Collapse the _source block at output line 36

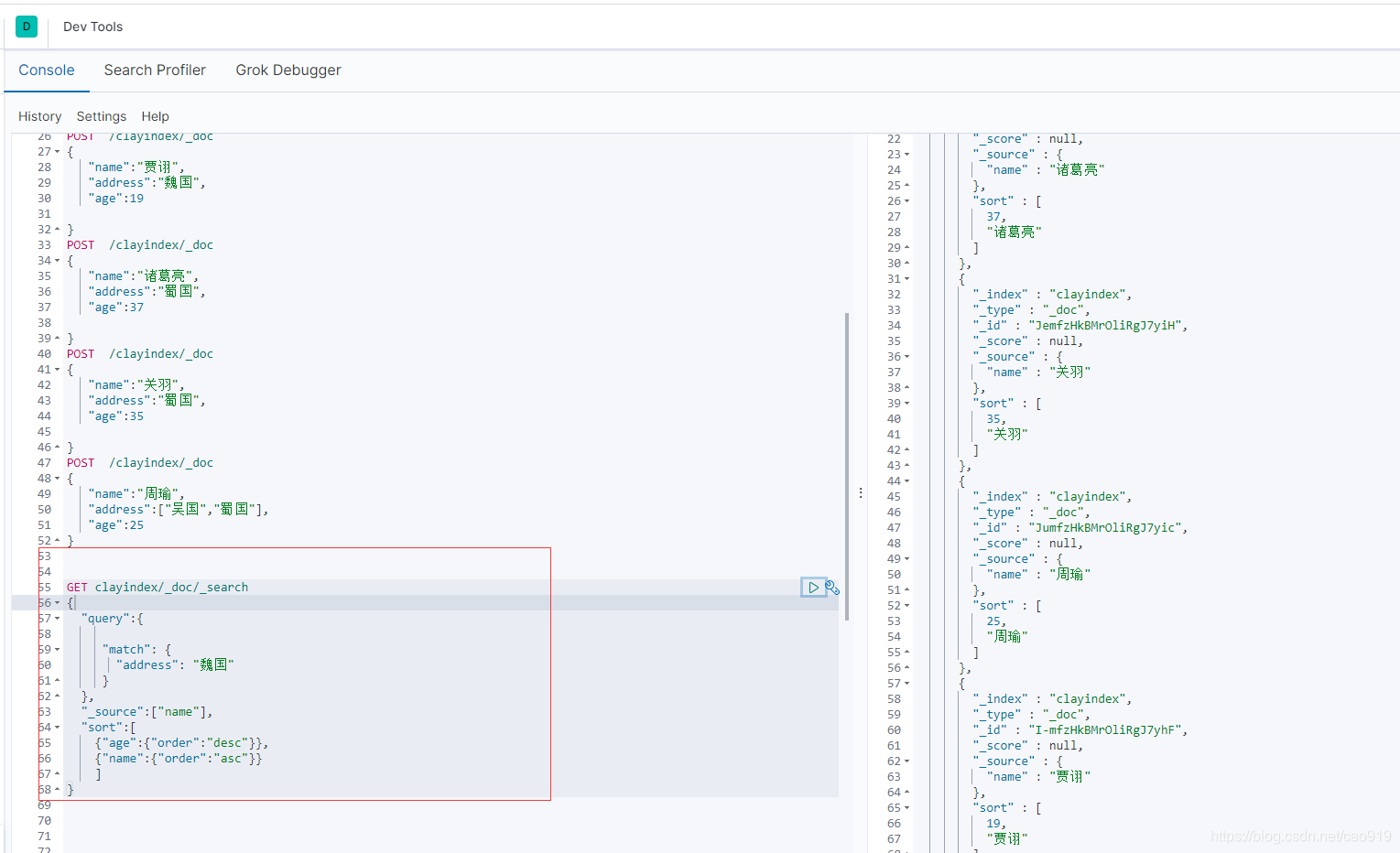point(907,357)
